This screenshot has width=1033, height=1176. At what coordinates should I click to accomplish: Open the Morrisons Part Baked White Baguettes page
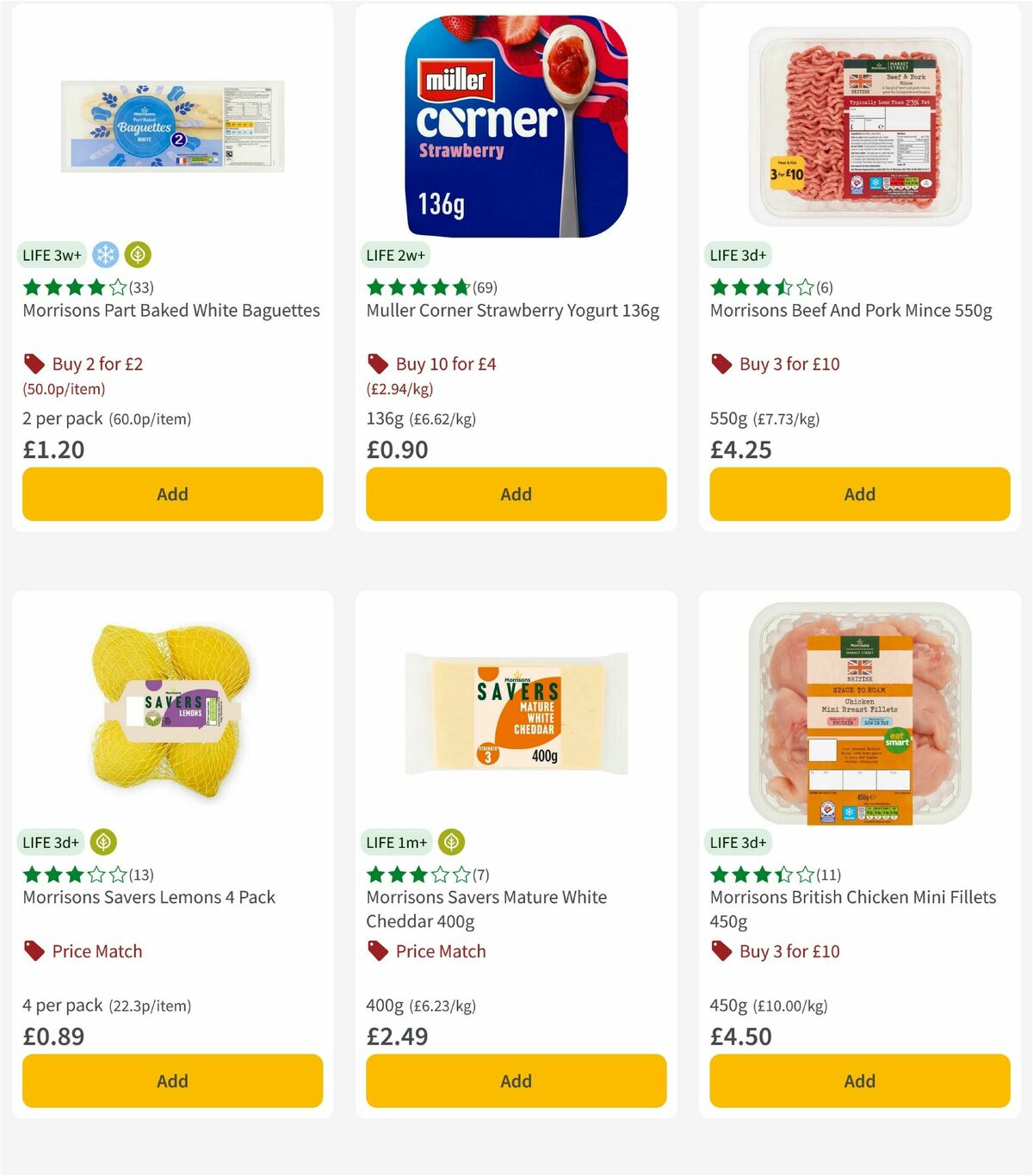pos(171,310)
